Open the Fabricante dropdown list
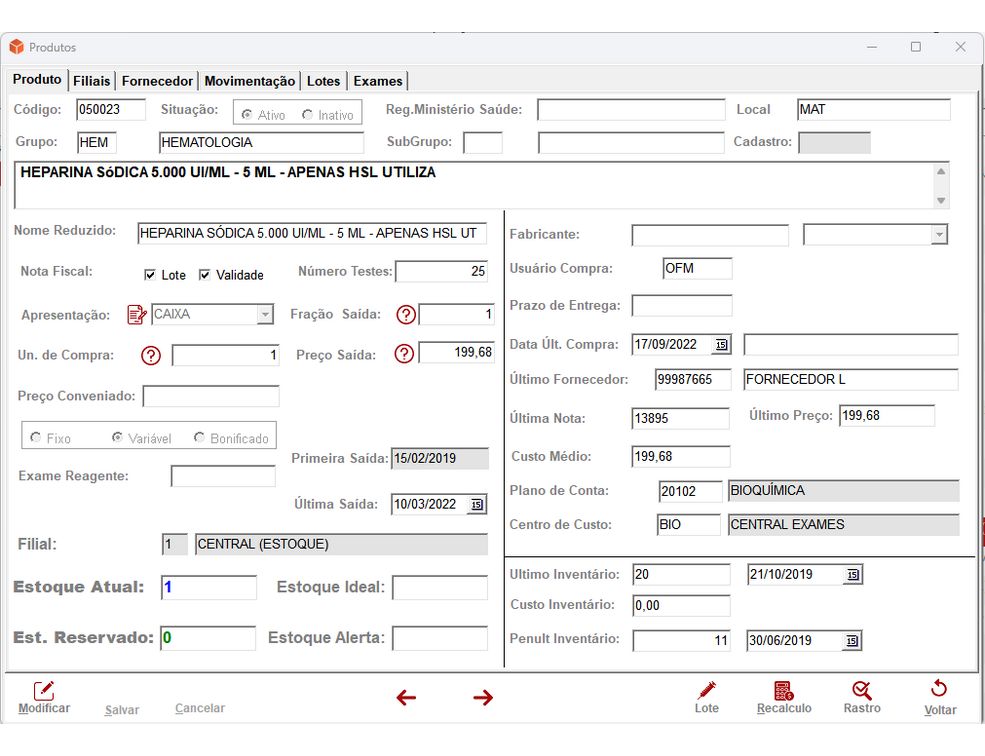This screenshot has width=985, height=756. (x=938, y=235)
